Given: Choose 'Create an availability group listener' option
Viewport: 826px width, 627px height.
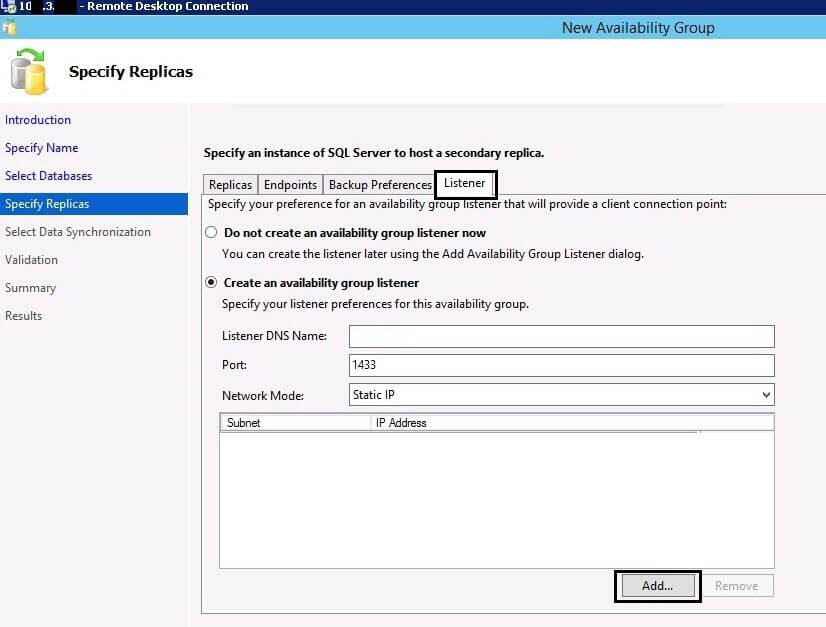Looking at the screenshot, I should [211, 283].
